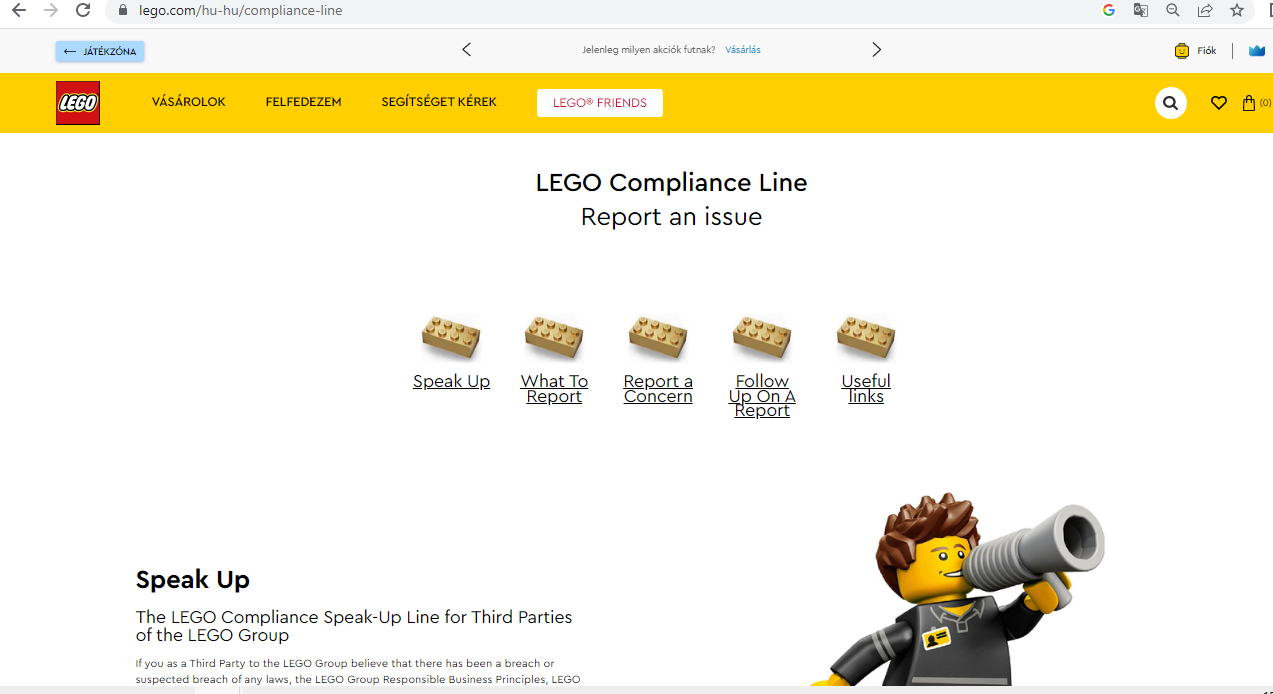Image resolution: width=1273 pixels, height=694 pixels.
Task: Click the blue VIP crown icon
Action: click(1257, 51)
